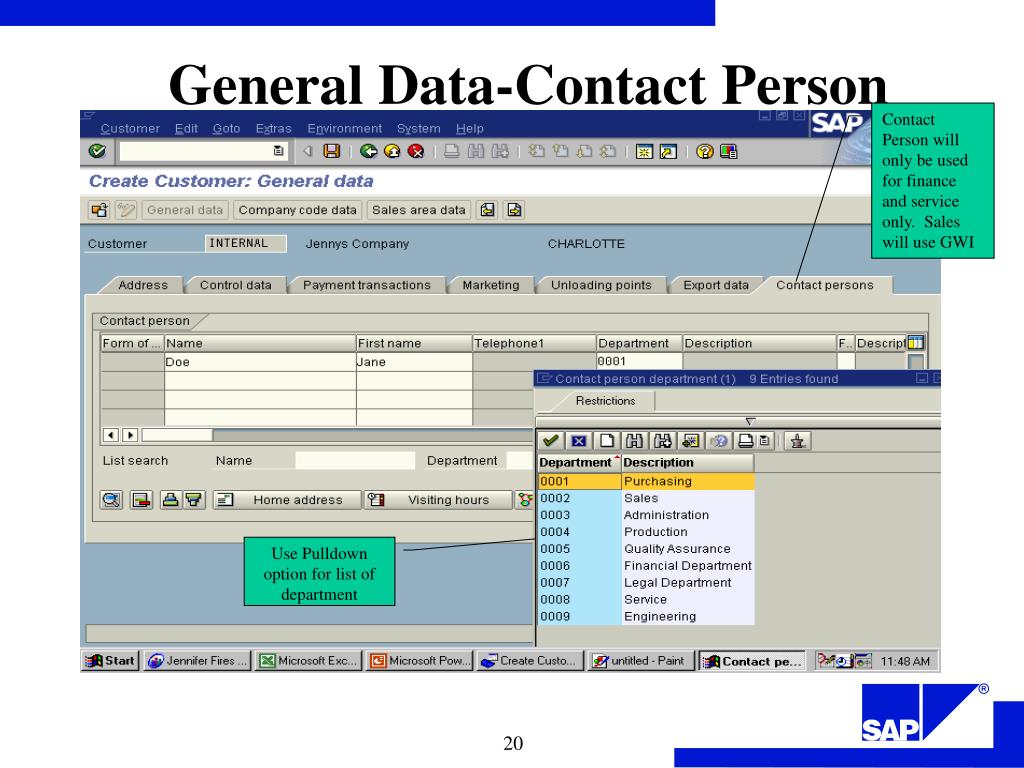
Task: Open the Environment menu
Action: pos(344,129)
